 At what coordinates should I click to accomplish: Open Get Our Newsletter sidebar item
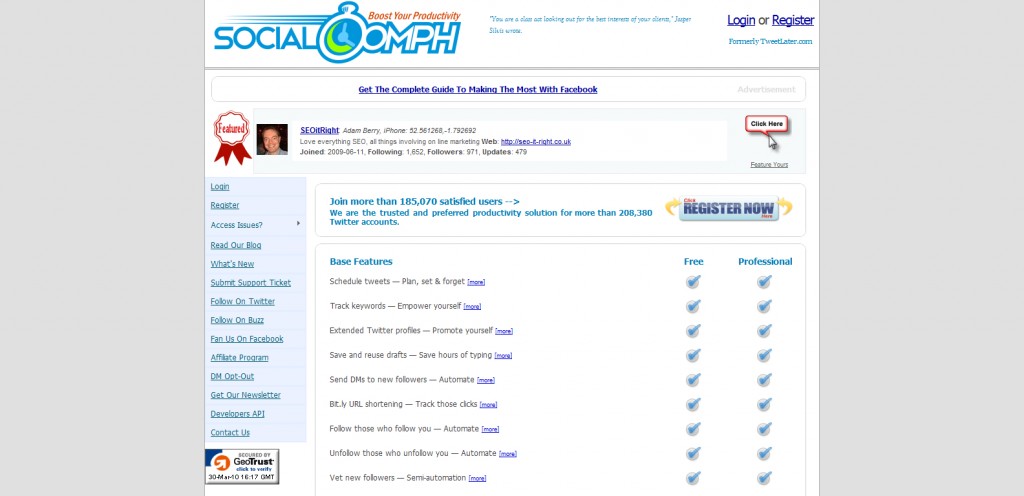(246, 395)
